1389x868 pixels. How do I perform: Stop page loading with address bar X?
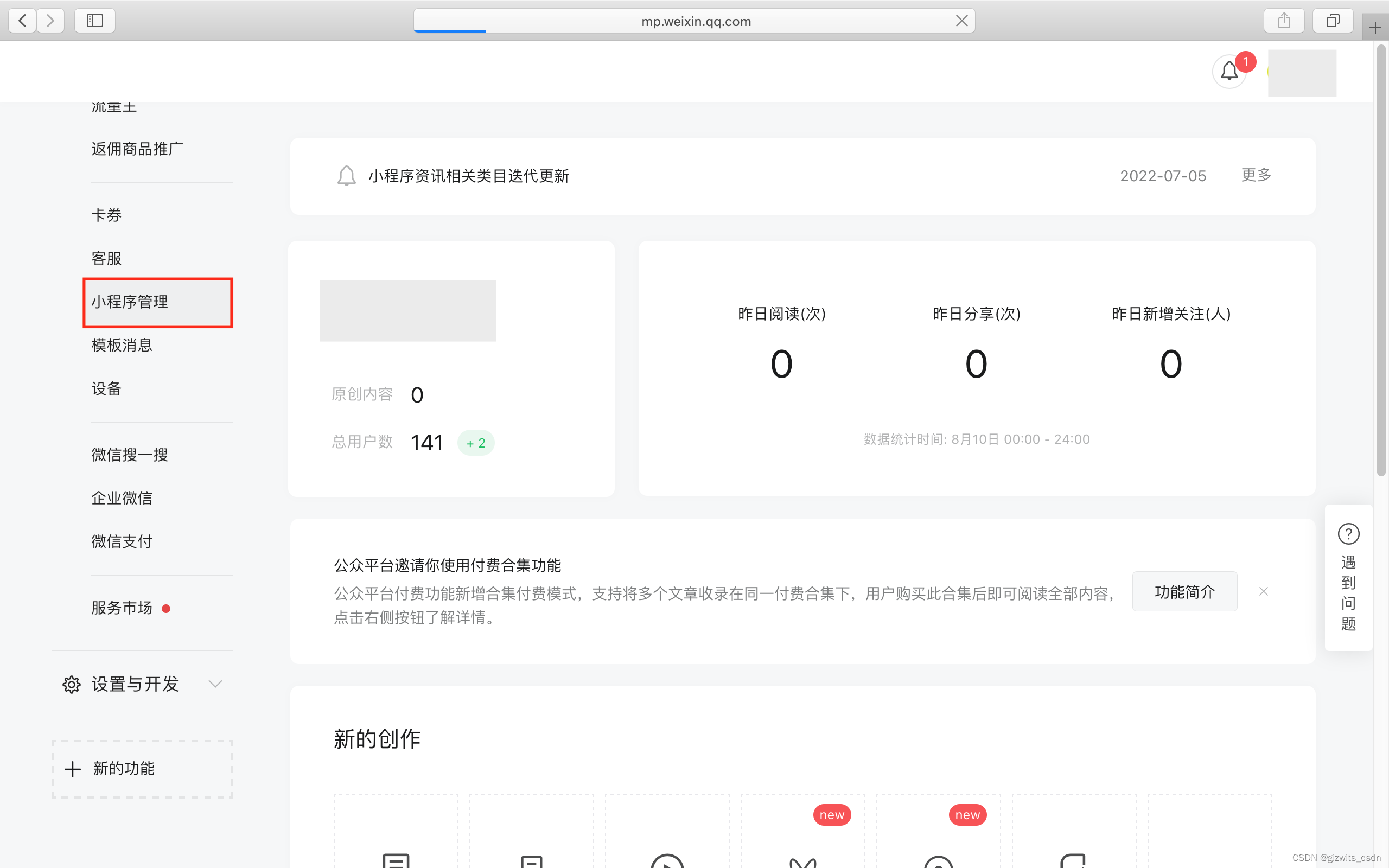(961, 21)
